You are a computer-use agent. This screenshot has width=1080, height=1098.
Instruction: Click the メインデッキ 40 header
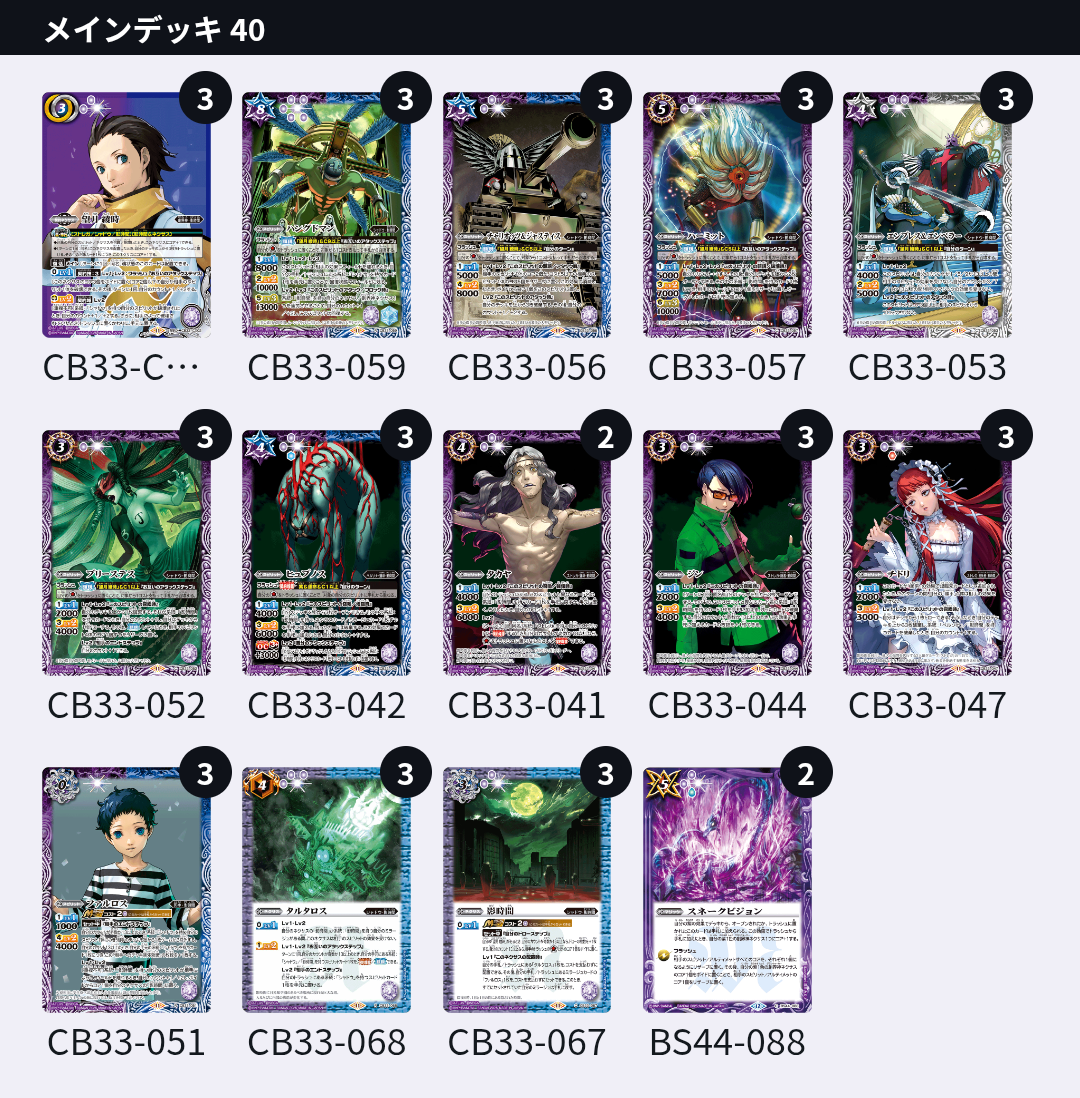(154, 29)
